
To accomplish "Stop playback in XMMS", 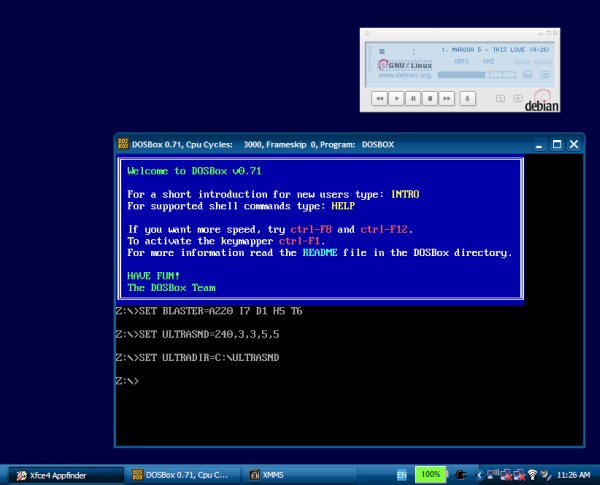I will (429, 98).
